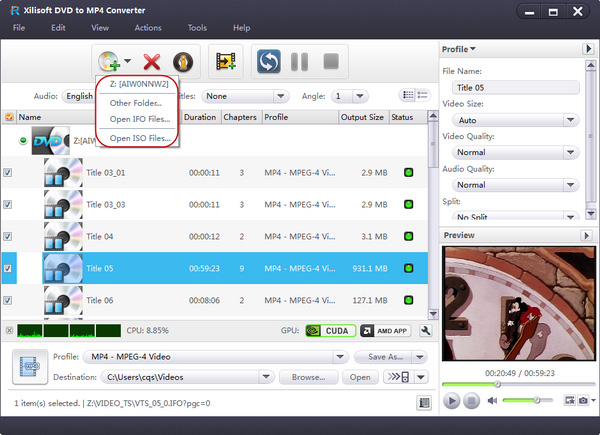Open the Save As dropdown arrow
This screenshot has width=600, height=435.
419,357
